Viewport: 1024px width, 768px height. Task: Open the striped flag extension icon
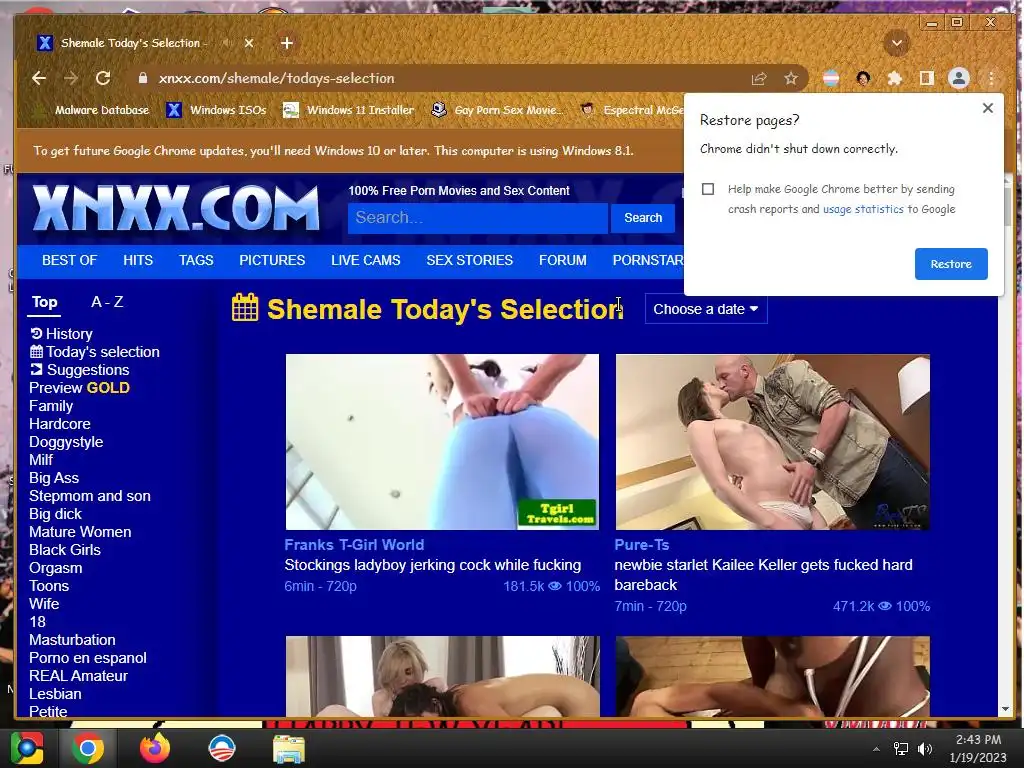click(x=831, y=79)
